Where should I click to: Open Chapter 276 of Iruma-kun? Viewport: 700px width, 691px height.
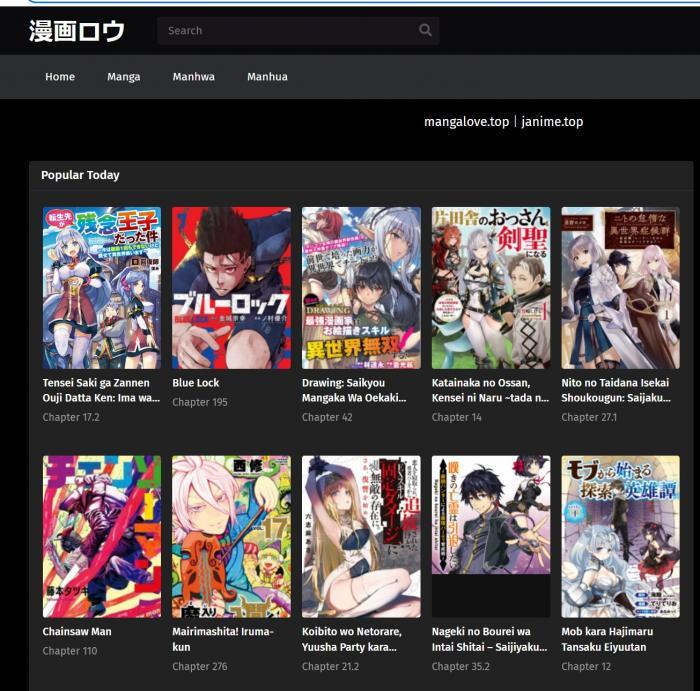click(200, 667)
